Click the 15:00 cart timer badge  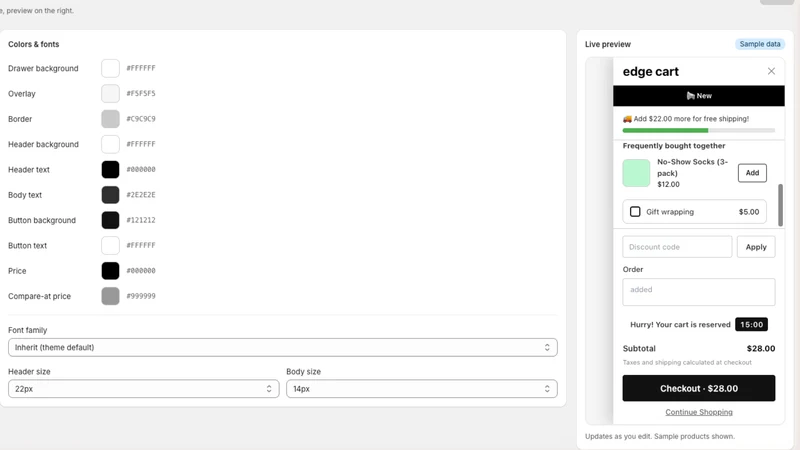[x=751, y=324]
